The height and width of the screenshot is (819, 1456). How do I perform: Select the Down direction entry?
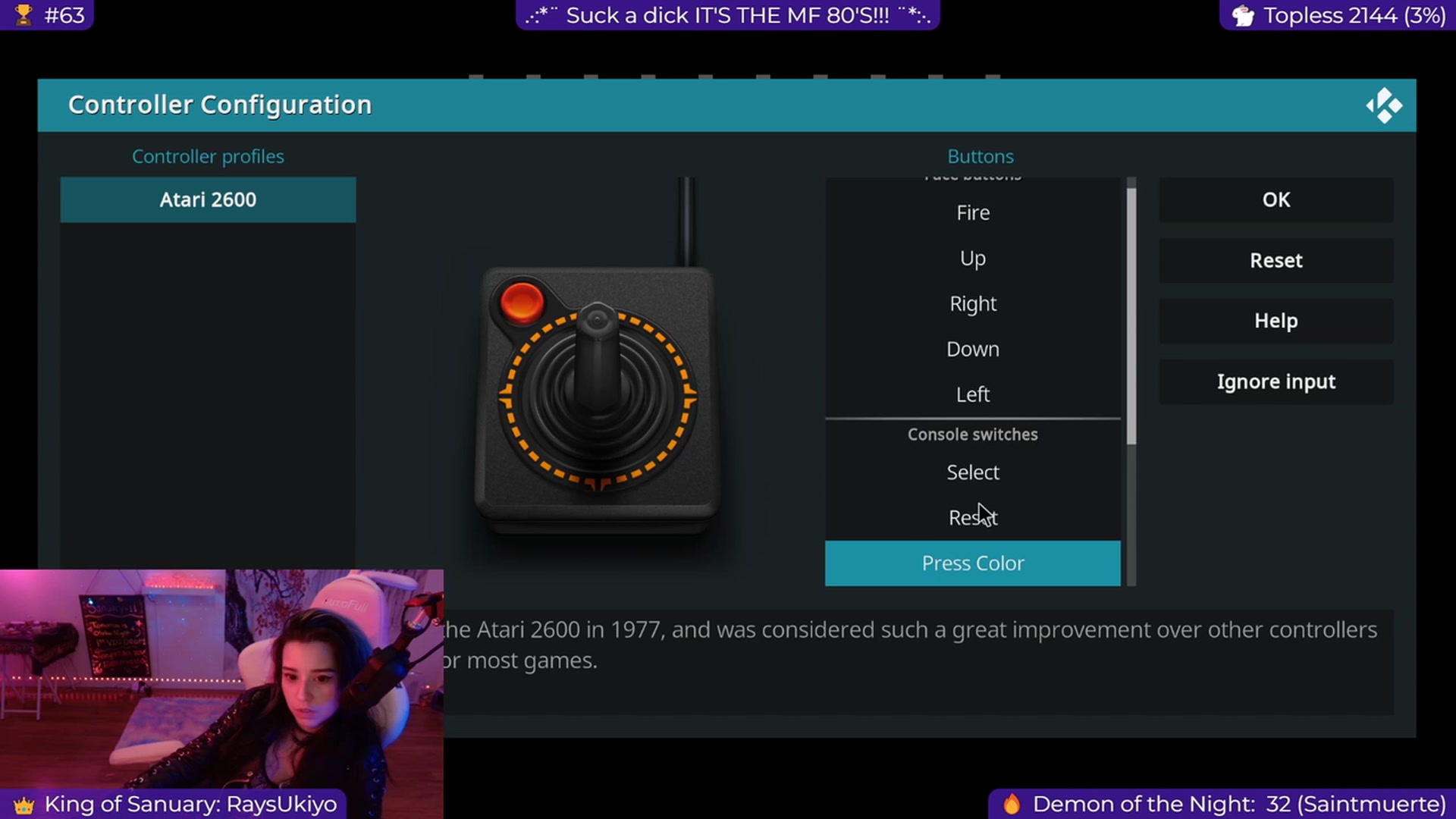(x=972, y=349)
